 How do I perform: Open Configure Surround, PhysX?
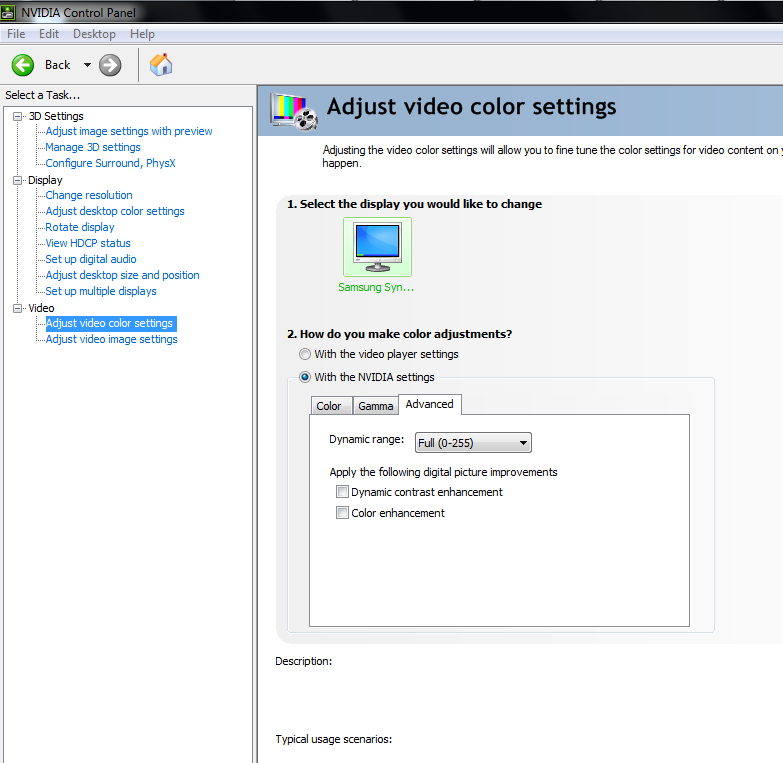tap(110, 163)
